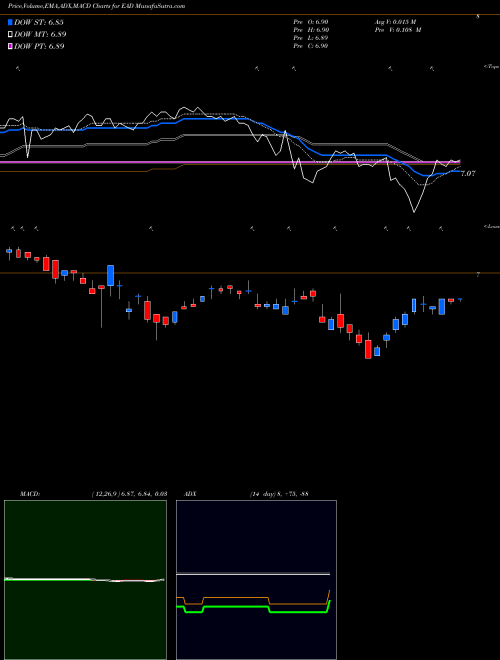Open the dark blue ADX indicator panel
500x660 pixels.
(x=256, y=580)
